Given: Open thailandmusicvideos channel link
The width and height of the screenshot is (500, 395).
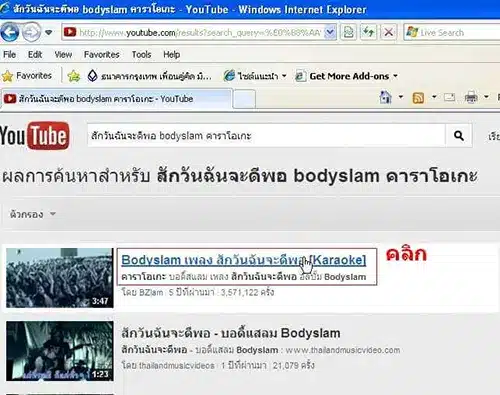Looking at the screenshot, I should 177,366.
